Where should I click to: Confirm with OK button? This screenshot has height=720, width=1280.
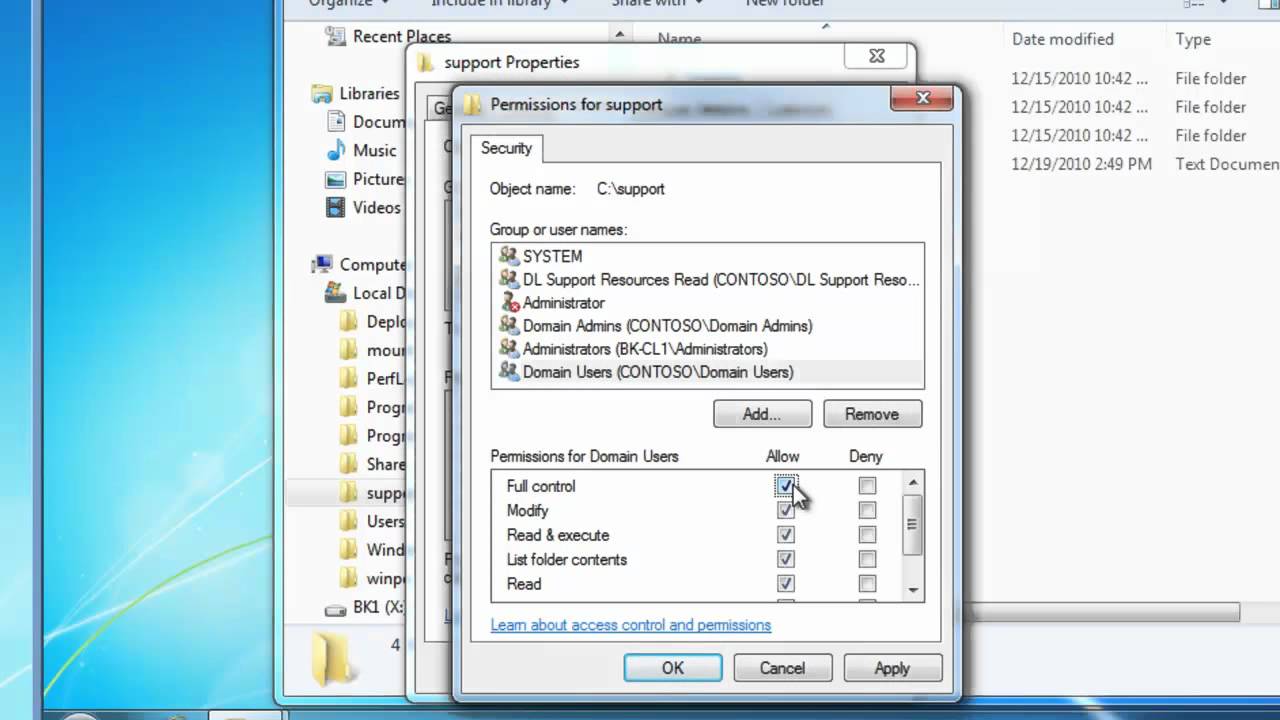point(673,668)
